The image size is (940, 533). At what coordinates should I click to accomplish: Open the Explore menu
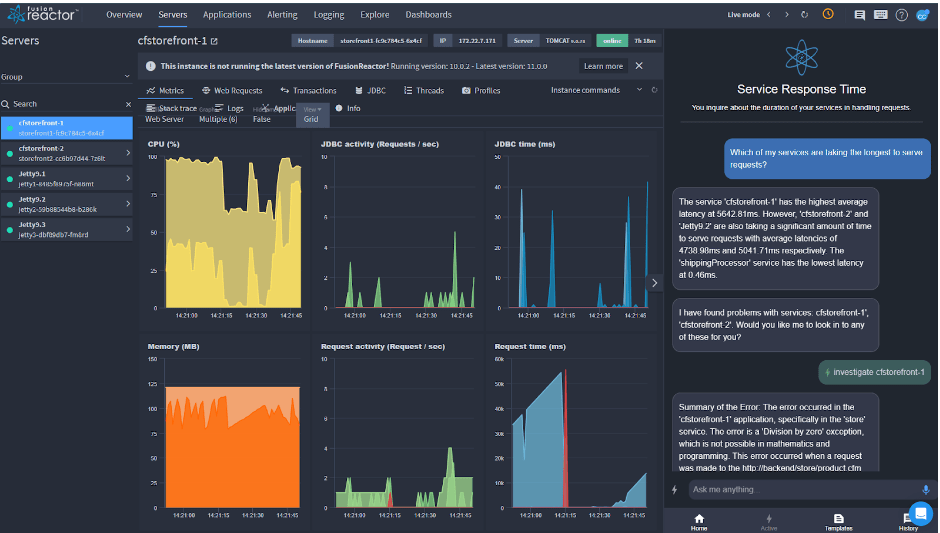point(375,14)
